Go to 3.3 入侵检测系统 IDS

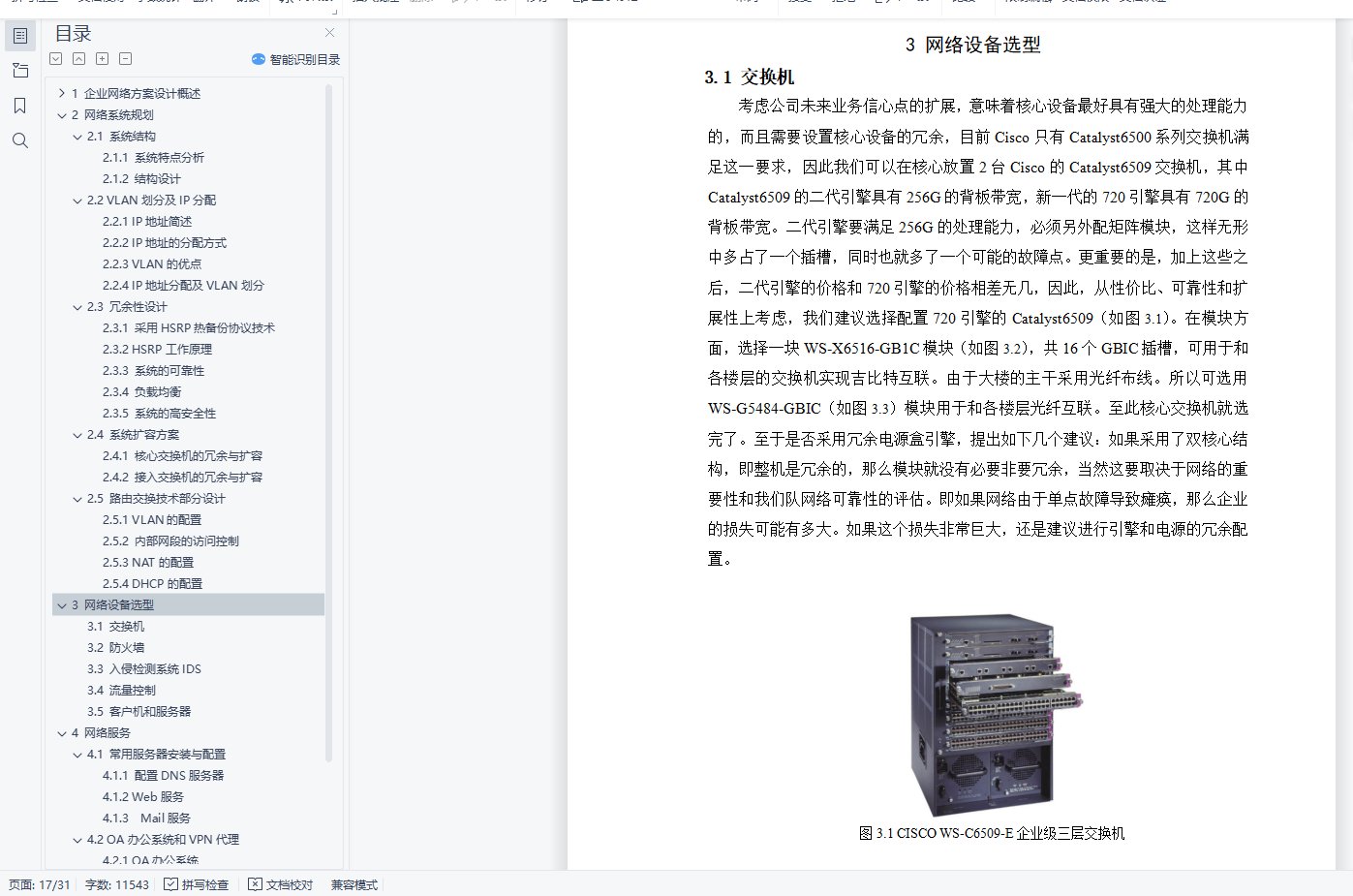[144, 669]
